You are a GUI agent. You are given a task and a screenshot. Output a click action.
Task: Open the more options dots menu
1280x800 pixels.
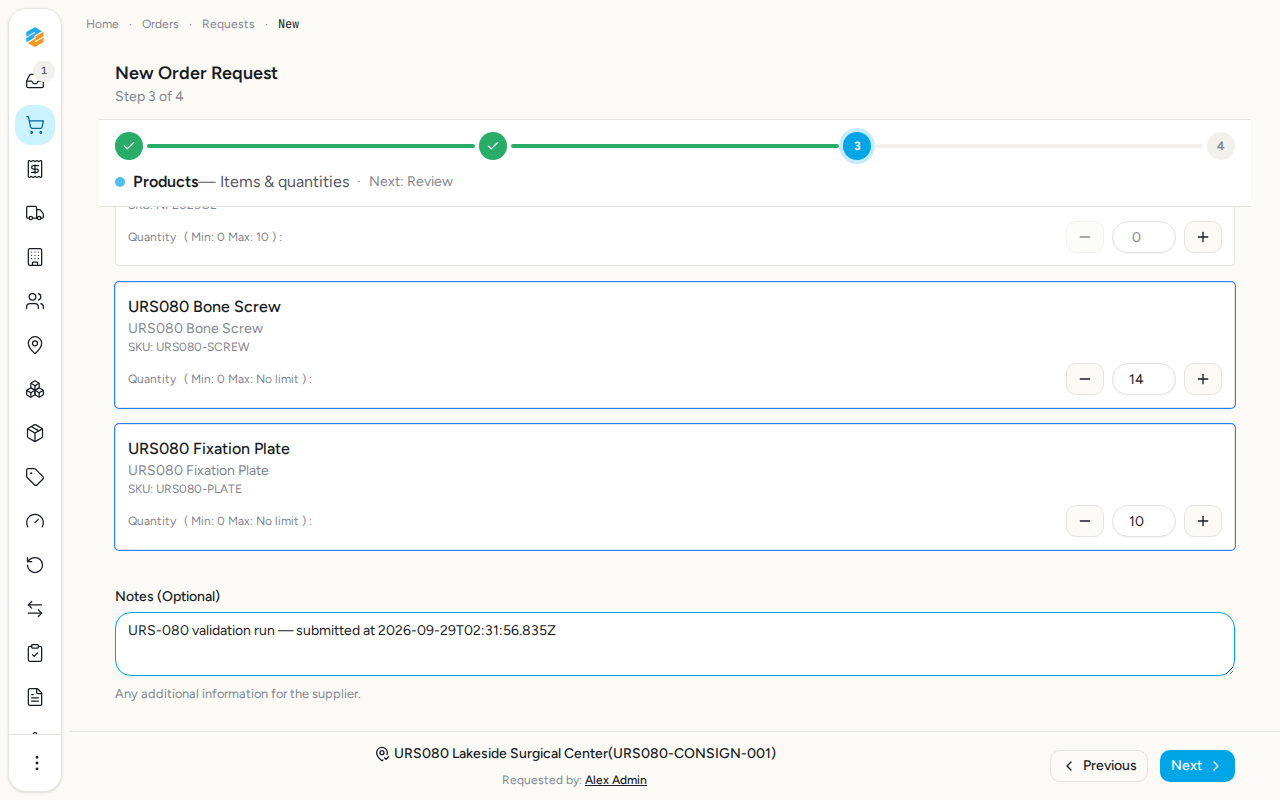coord(36,763)
